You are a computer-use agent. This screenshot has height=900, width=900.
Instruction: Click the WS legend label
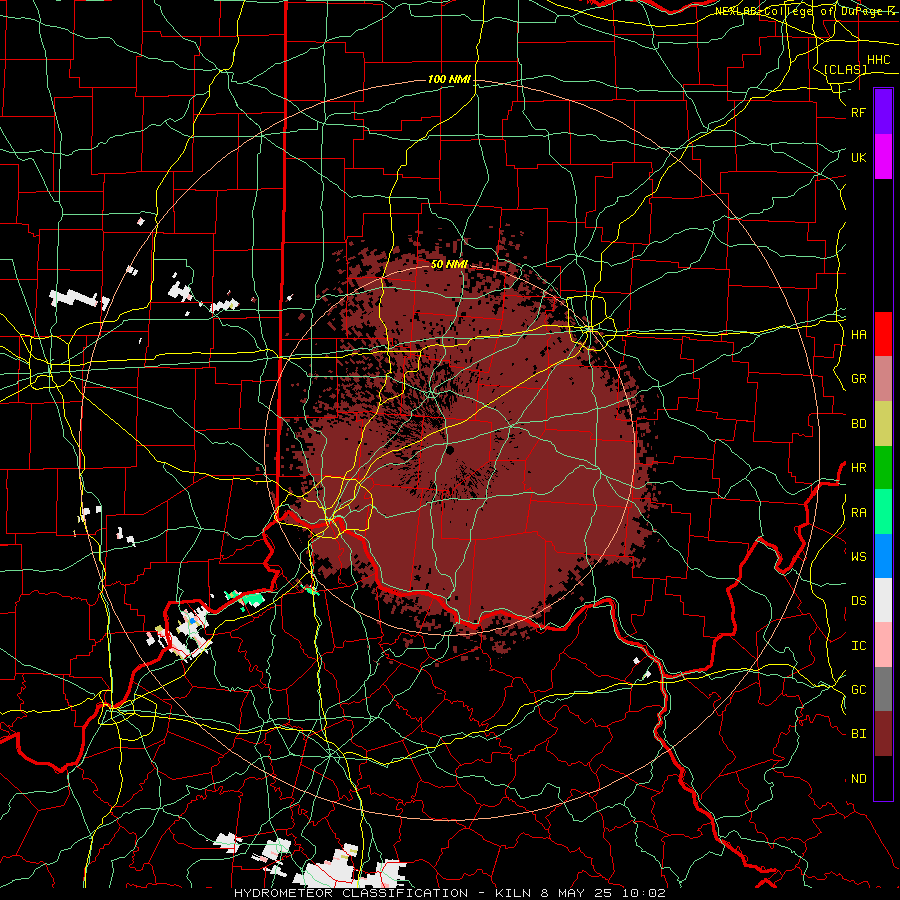click(858, 557)
